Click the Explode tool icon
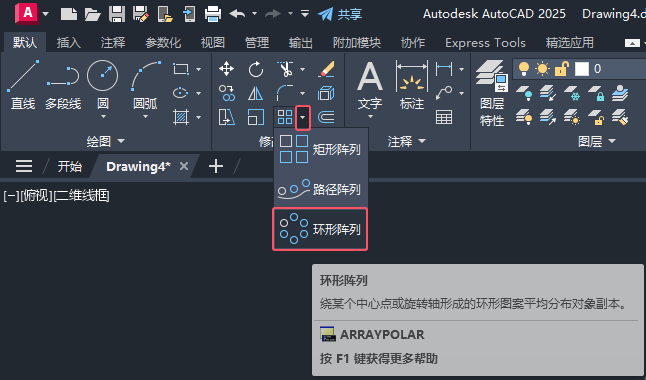Viewport: 646px width, 380px height. [x=326, y=93]
